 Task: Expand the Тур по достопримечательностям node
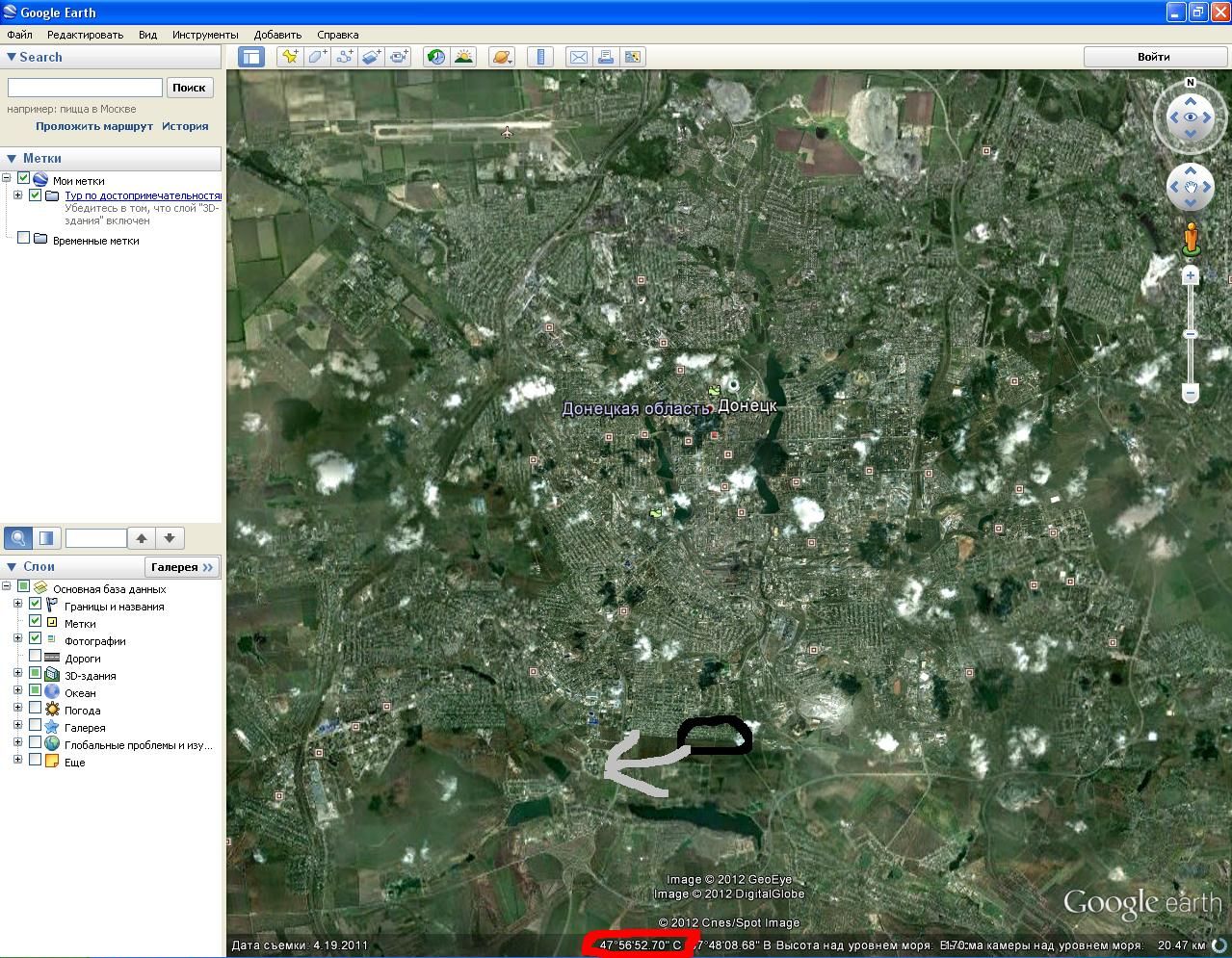[x=18, y=195]
